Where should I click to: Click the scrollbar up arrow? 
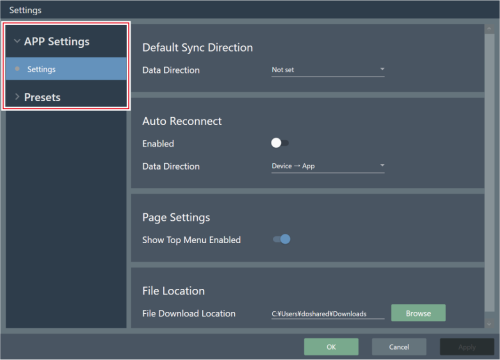click(x=489, y=29)
